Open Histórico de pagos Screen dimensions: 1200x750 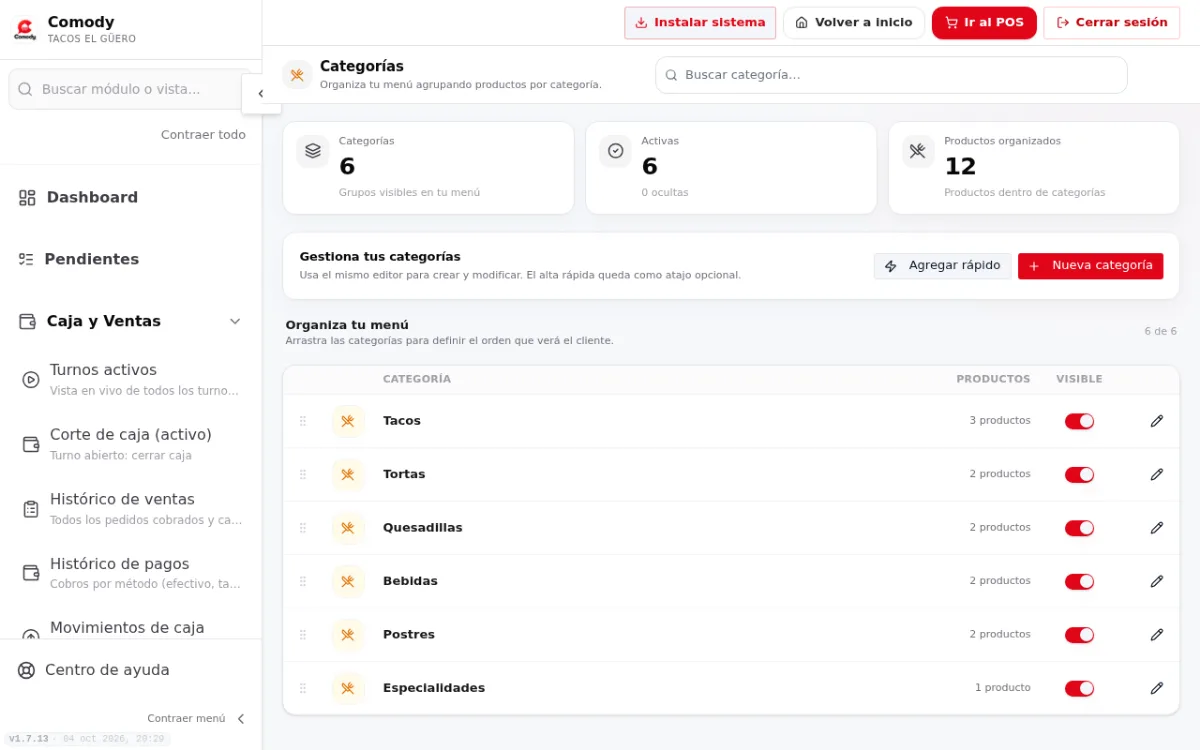point(130,573)
